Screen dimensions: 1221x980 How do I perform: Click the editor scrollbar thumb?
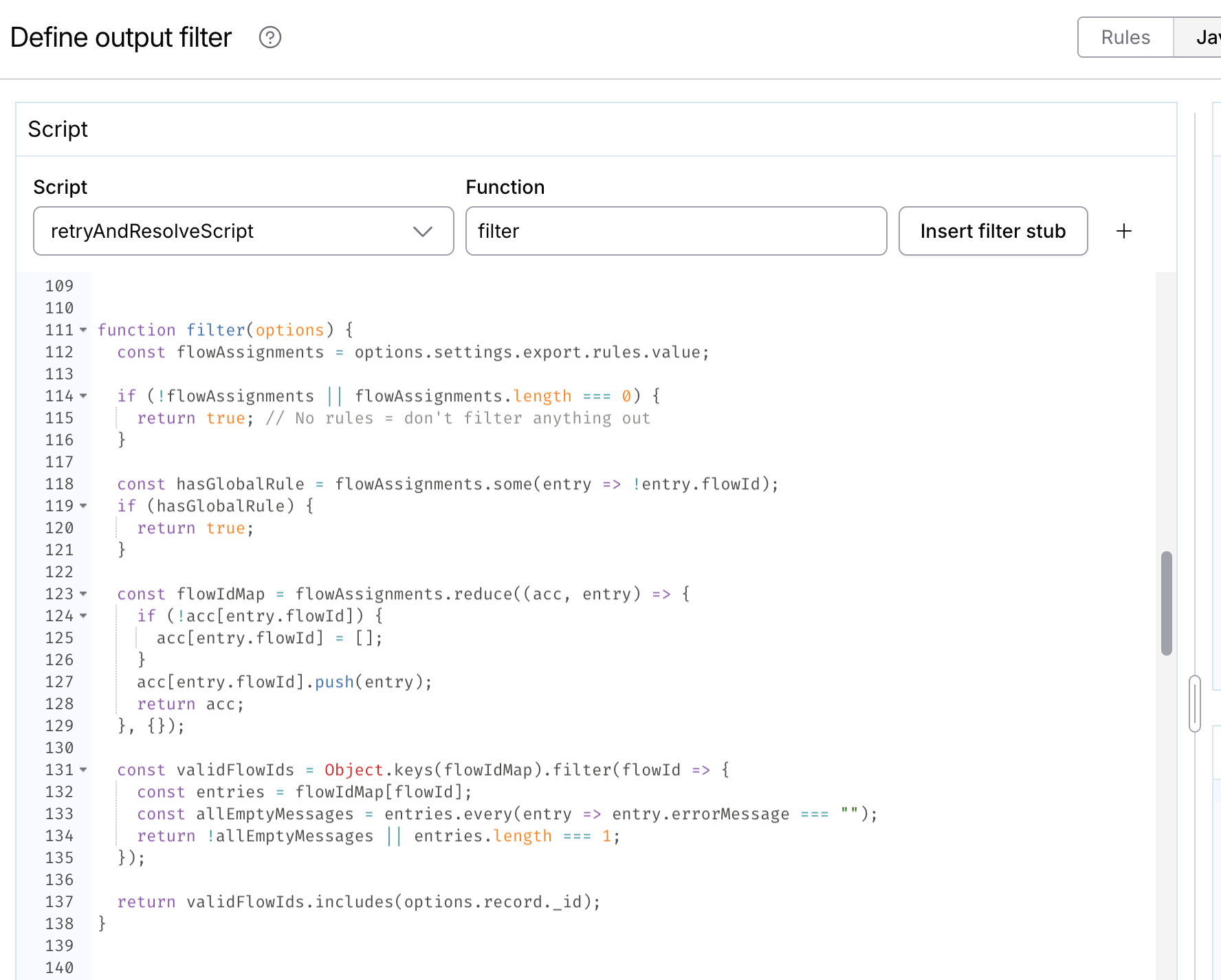(1167, 601)
